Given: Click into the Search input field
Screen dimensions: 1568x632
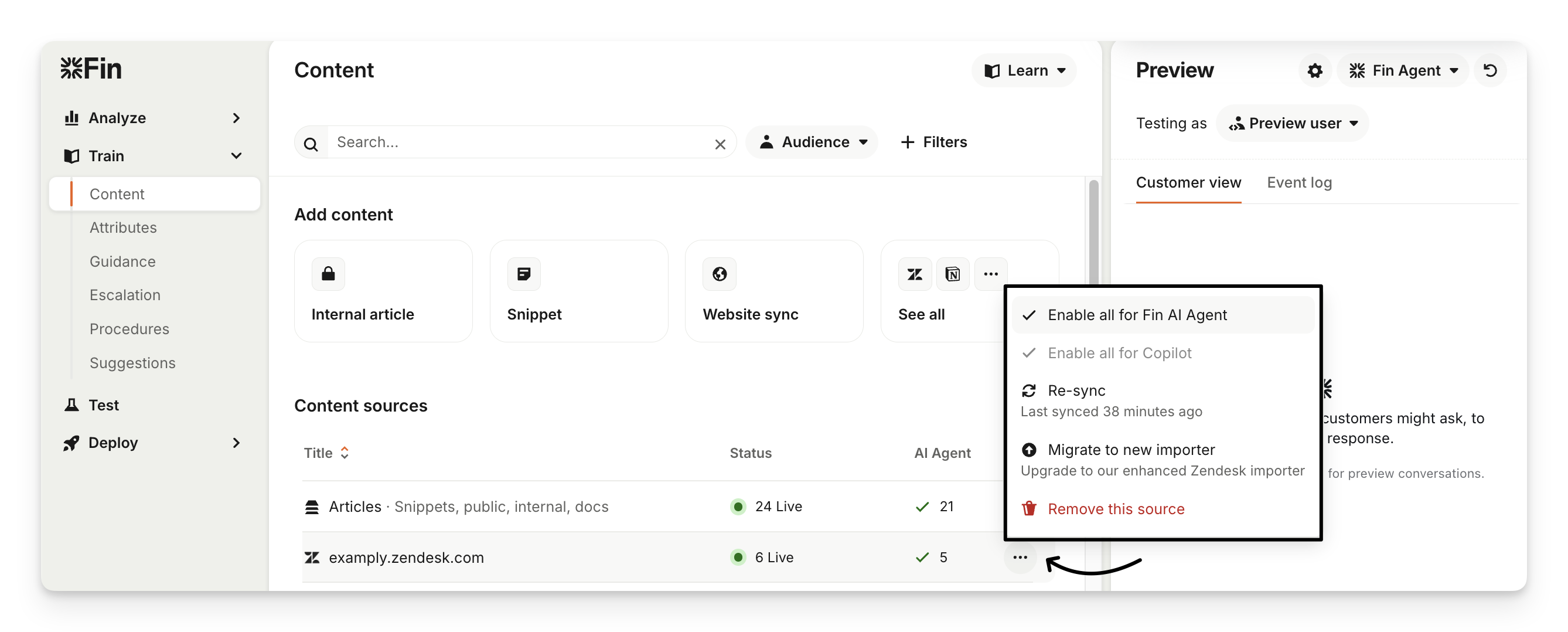Looking at the screenshot, I should pos(517,142).
